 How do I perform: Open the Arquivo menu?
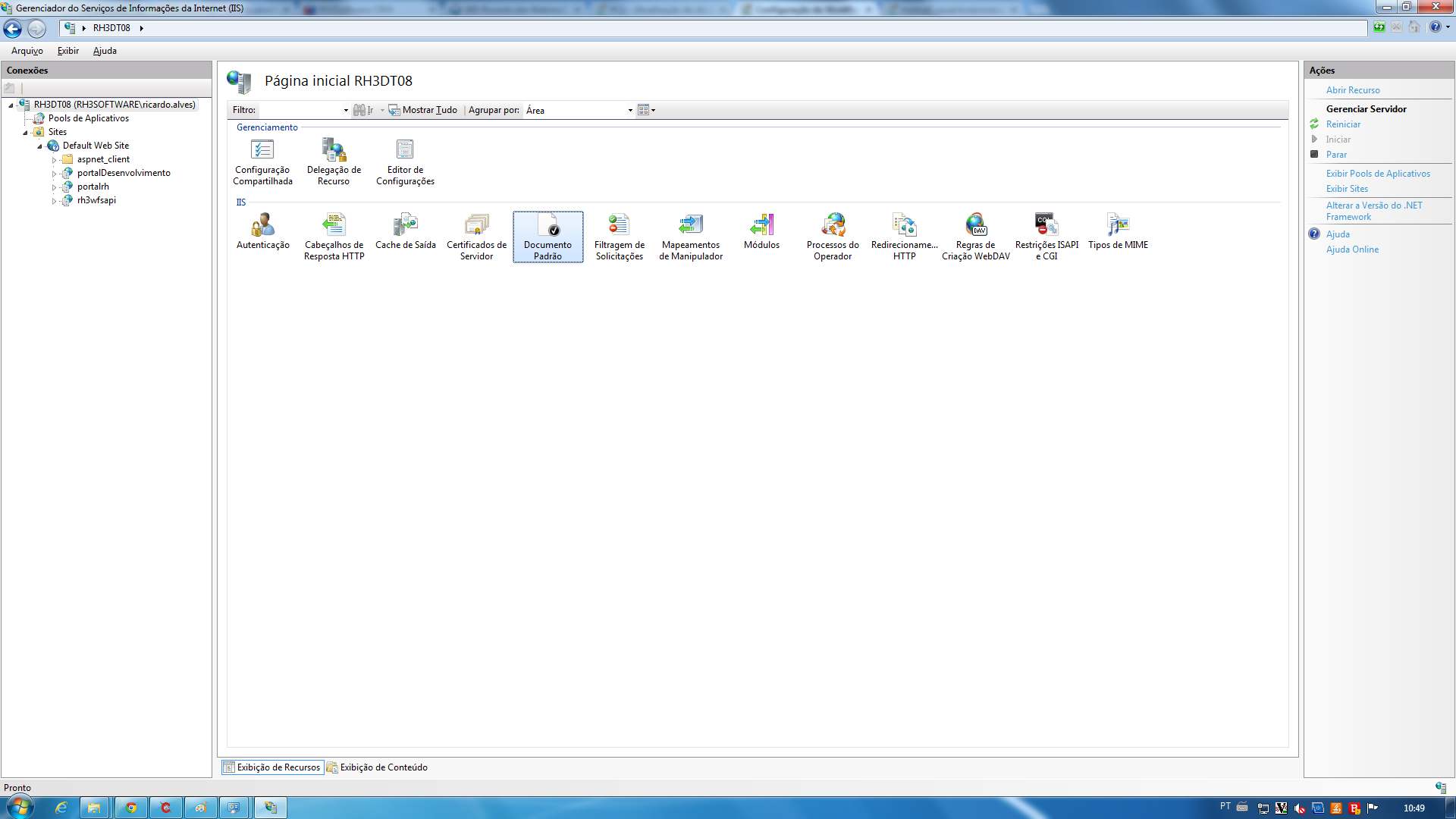point(27,51)
